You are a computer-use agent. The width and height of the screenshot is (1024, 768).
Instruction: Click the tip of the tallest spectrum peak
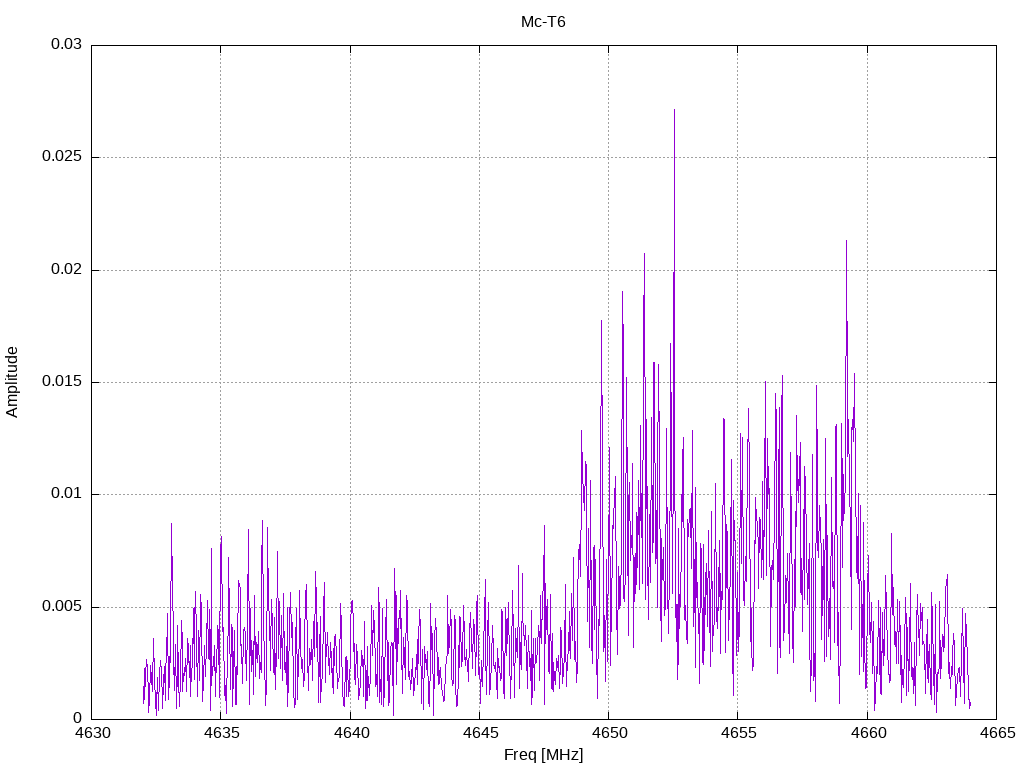674,110
